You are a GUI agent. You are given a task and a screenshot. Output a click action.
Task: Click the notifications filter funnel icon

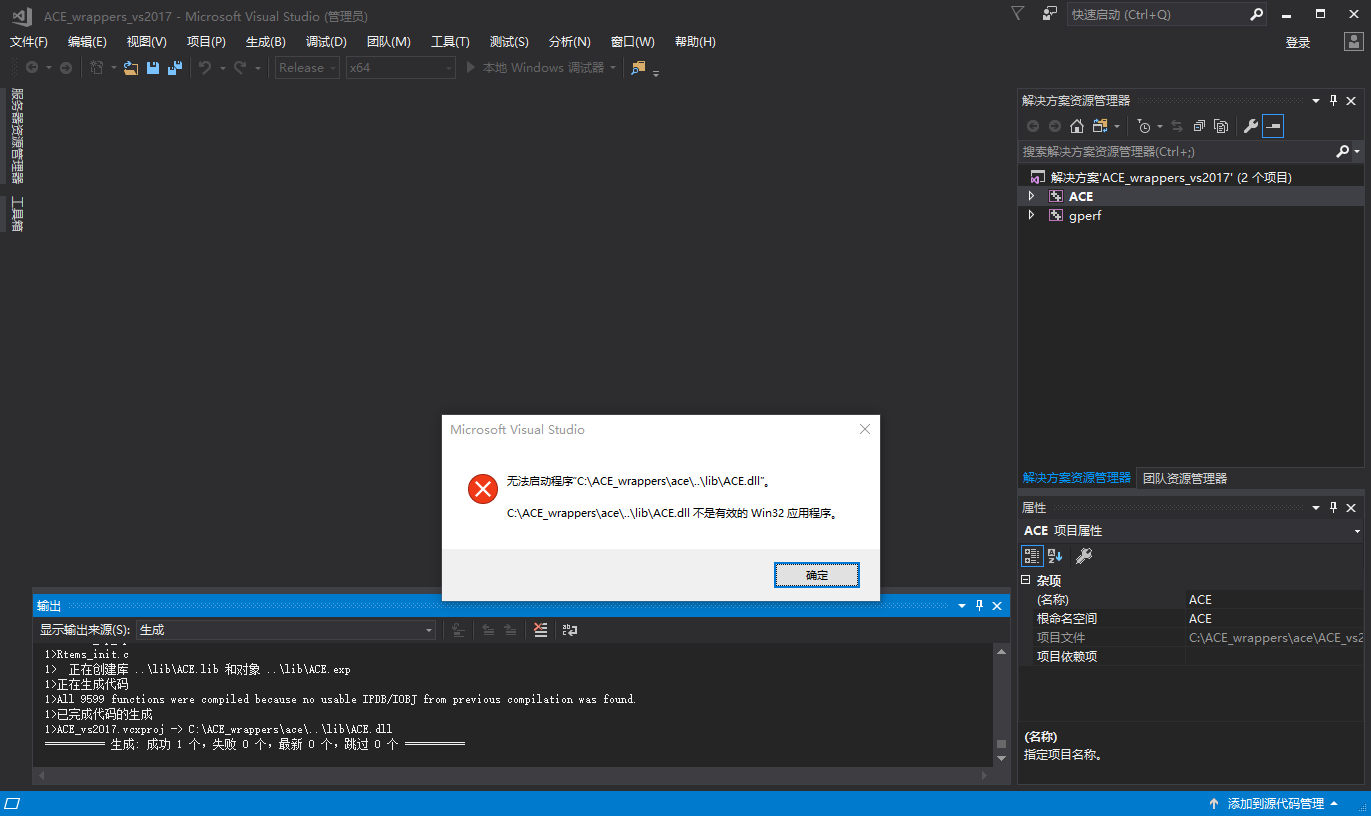coord(1018,14)
